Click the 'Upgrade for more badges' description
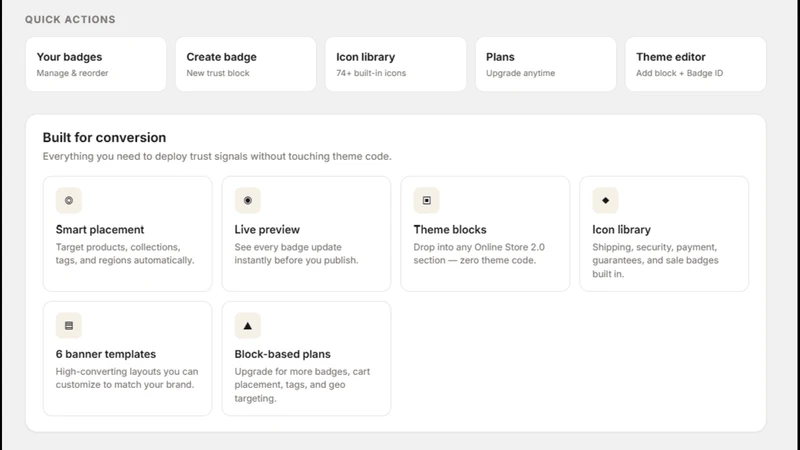Image resolution: width=800 pixels, height=450 pixels. pyautogui.click(x=302, y=385)
